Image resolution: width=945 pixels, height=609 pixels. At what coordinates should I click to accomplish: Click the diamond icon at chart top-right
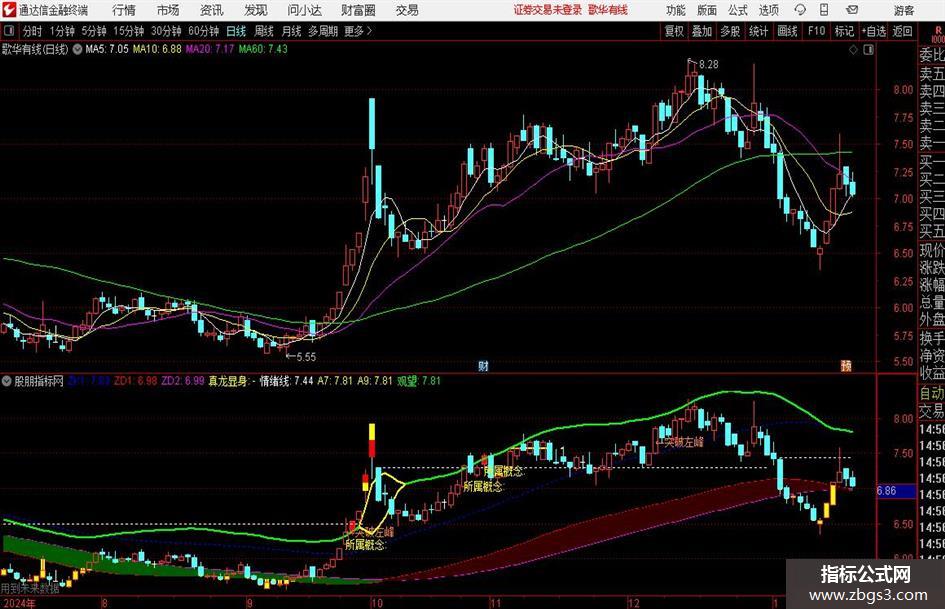coord(853,50)
